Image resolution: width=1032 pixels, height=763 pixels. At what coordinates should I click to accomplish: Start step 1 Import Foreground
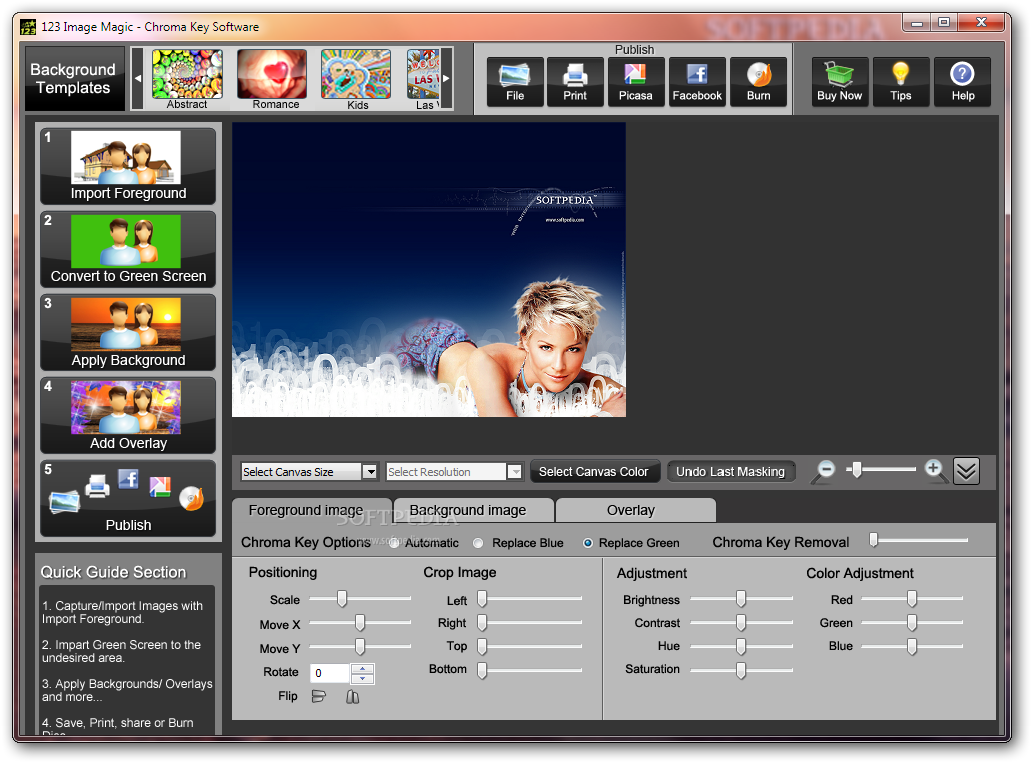pos(128,166)
